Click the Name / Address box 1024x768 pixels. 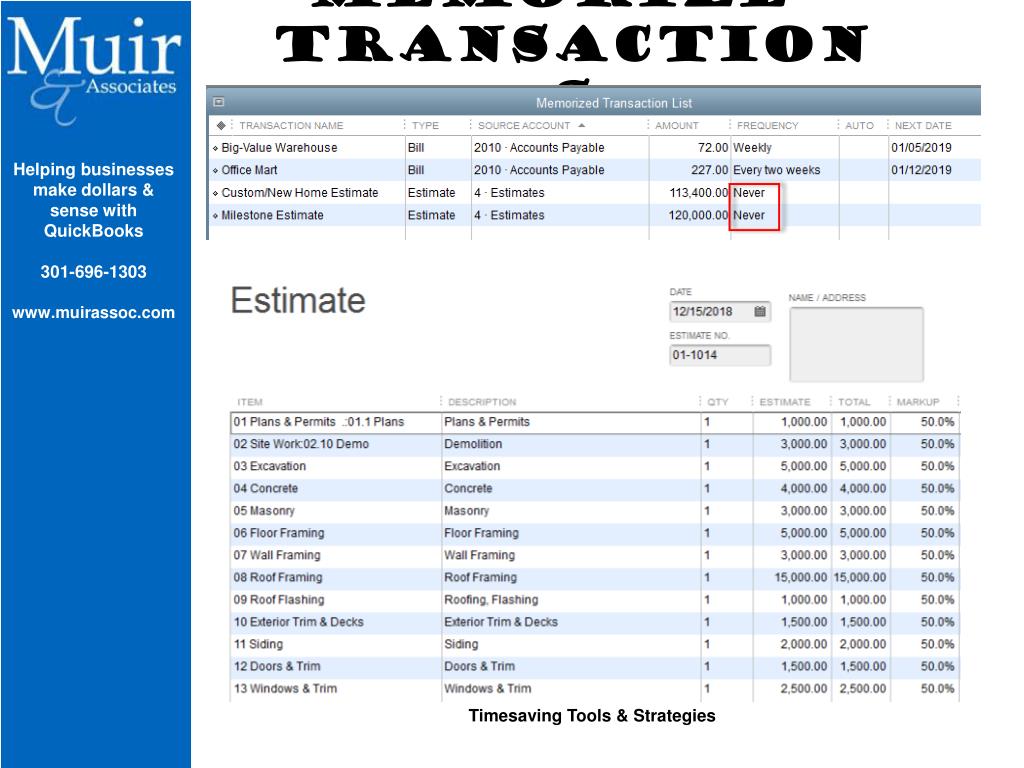click(856, 344)
